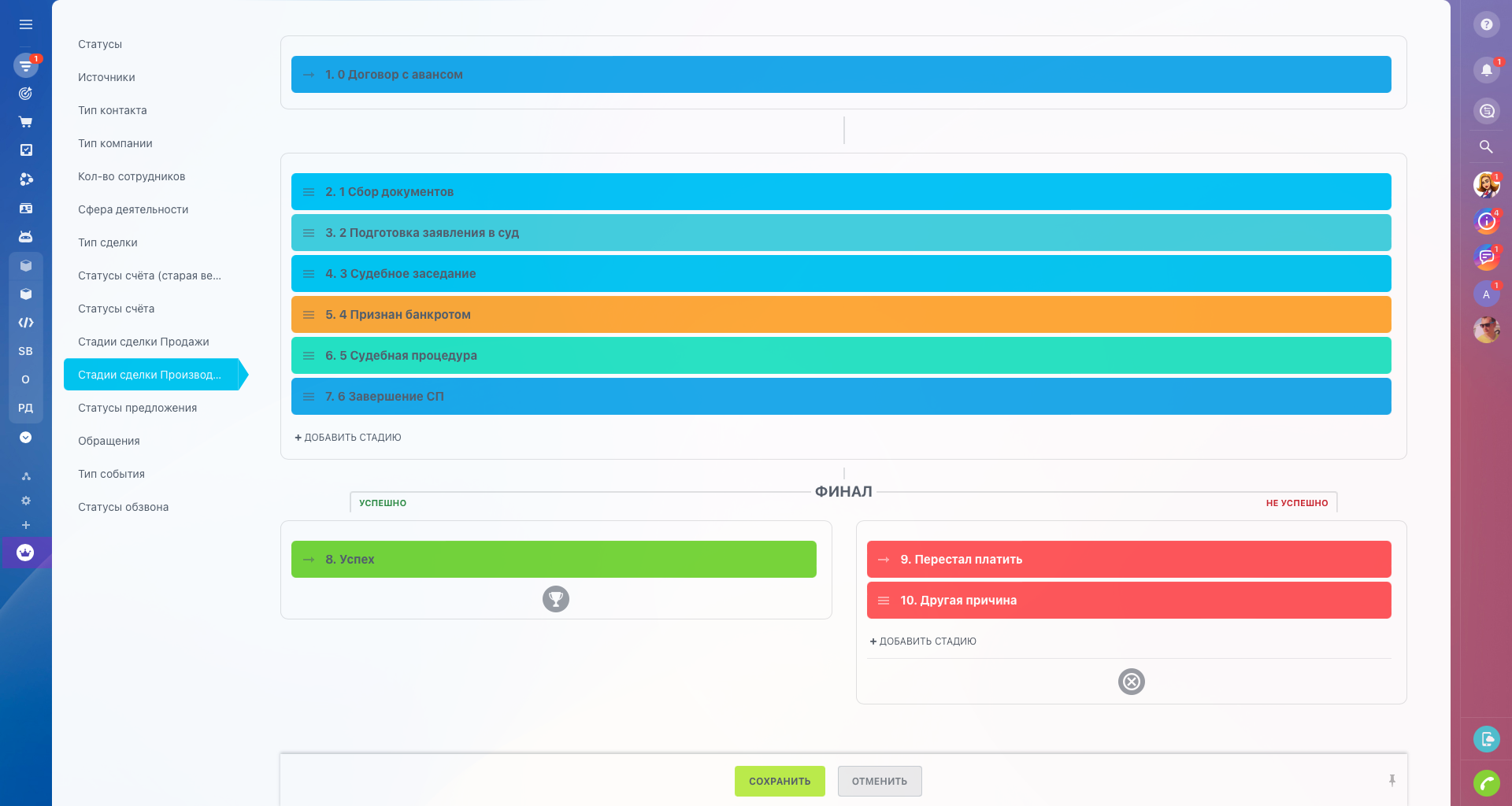Open the tasks checkmark icon
This screenshot has height=806, width=1512.
(x=26, y=150)
